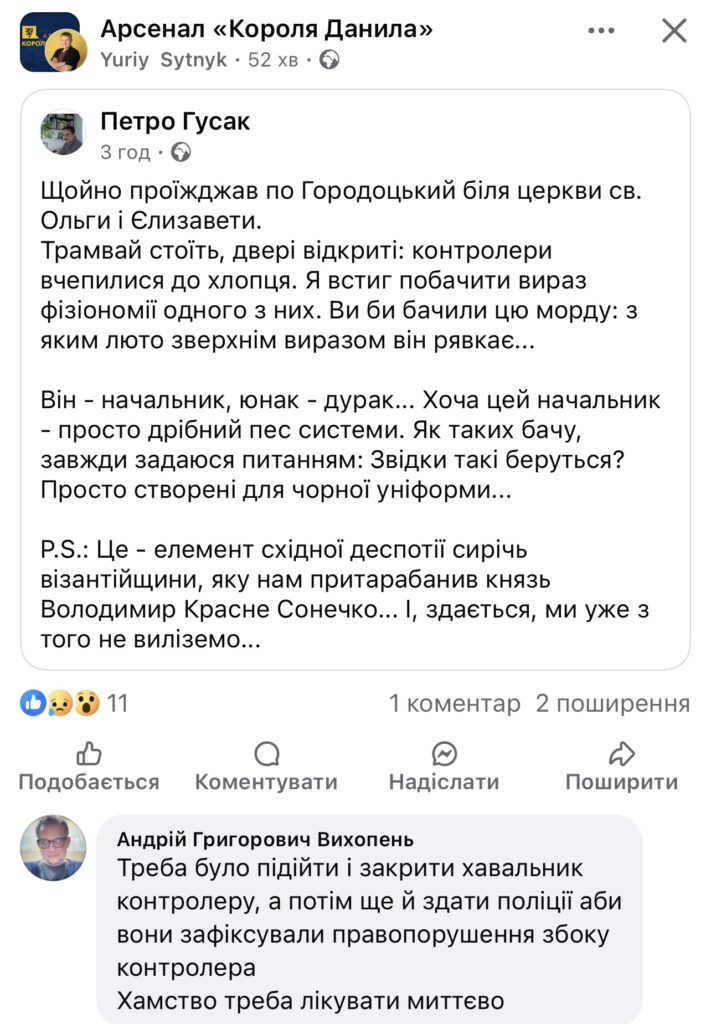Close the post with the X icon
This screenshot has height=1024, width=711.
pyautogui.click(x=675, y=31)
